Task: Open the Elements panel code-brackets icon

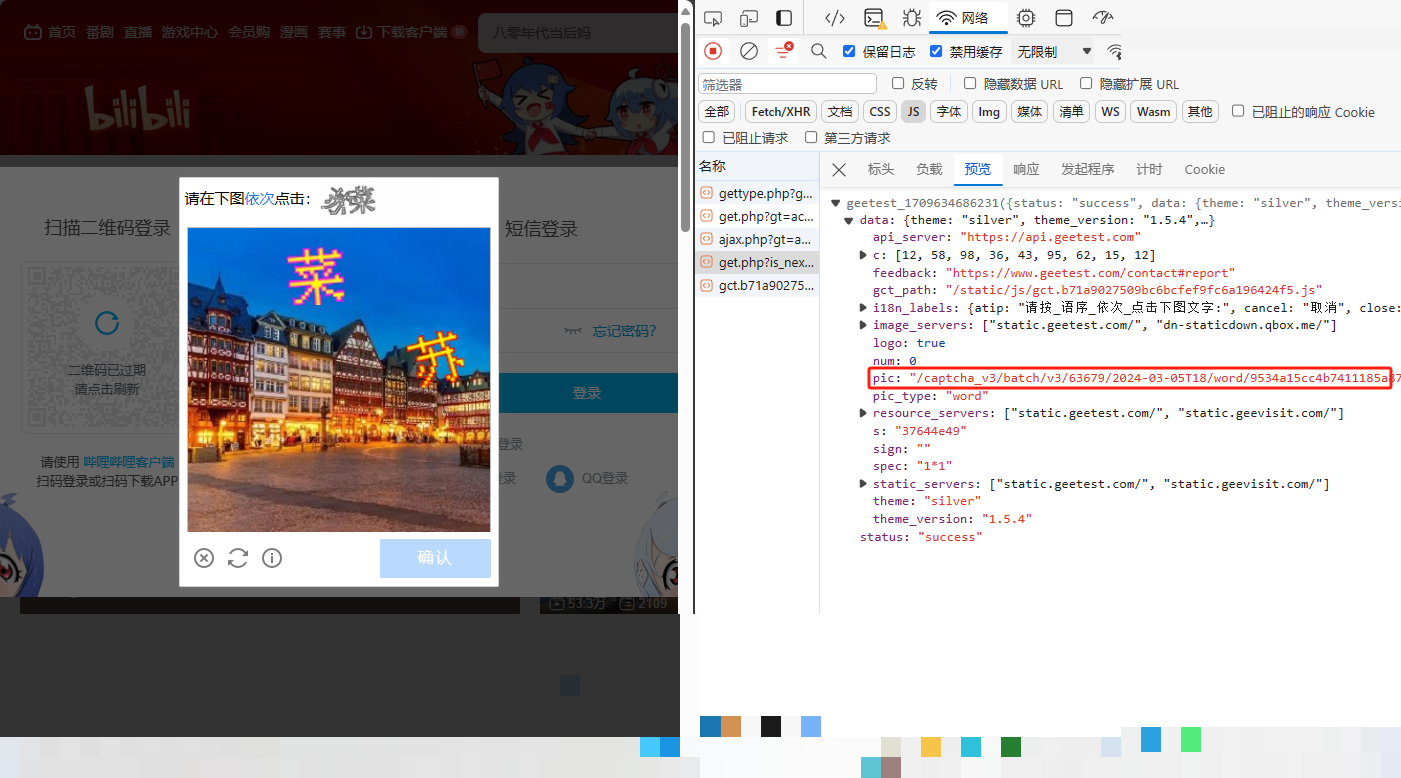Action: click(x=835, y=18)
